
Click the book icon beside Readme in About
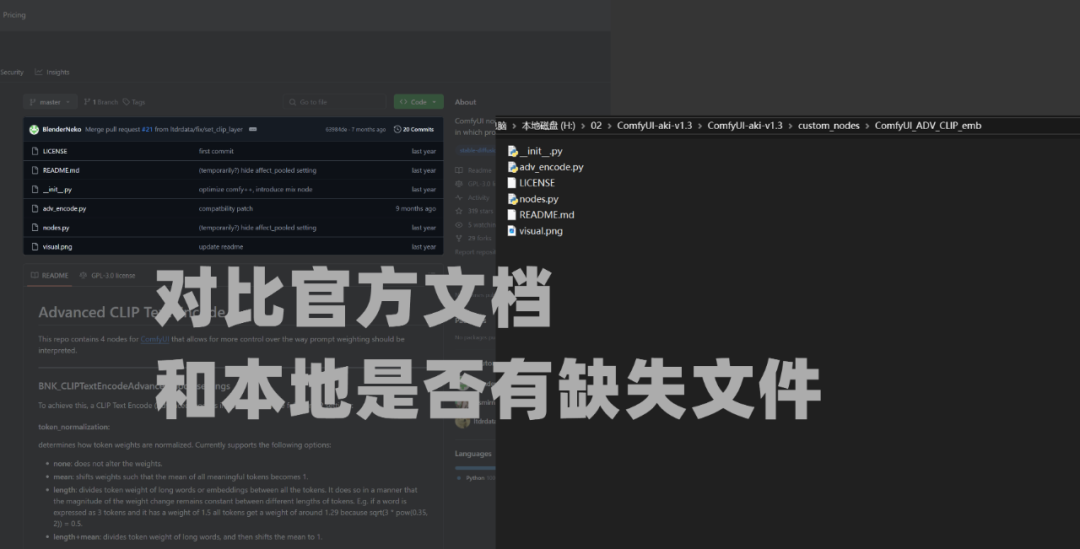click(459, 170)
